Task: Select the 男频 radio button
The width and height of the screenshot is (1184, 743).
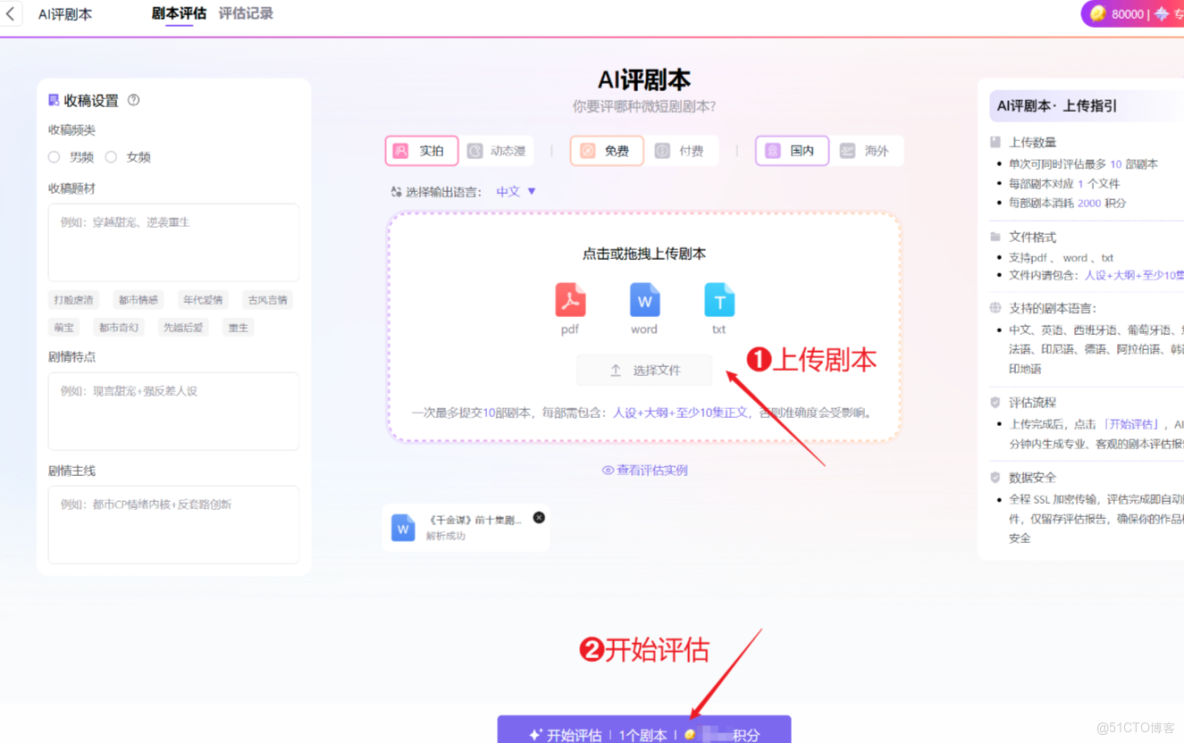Action: click(x=53, y=156)
